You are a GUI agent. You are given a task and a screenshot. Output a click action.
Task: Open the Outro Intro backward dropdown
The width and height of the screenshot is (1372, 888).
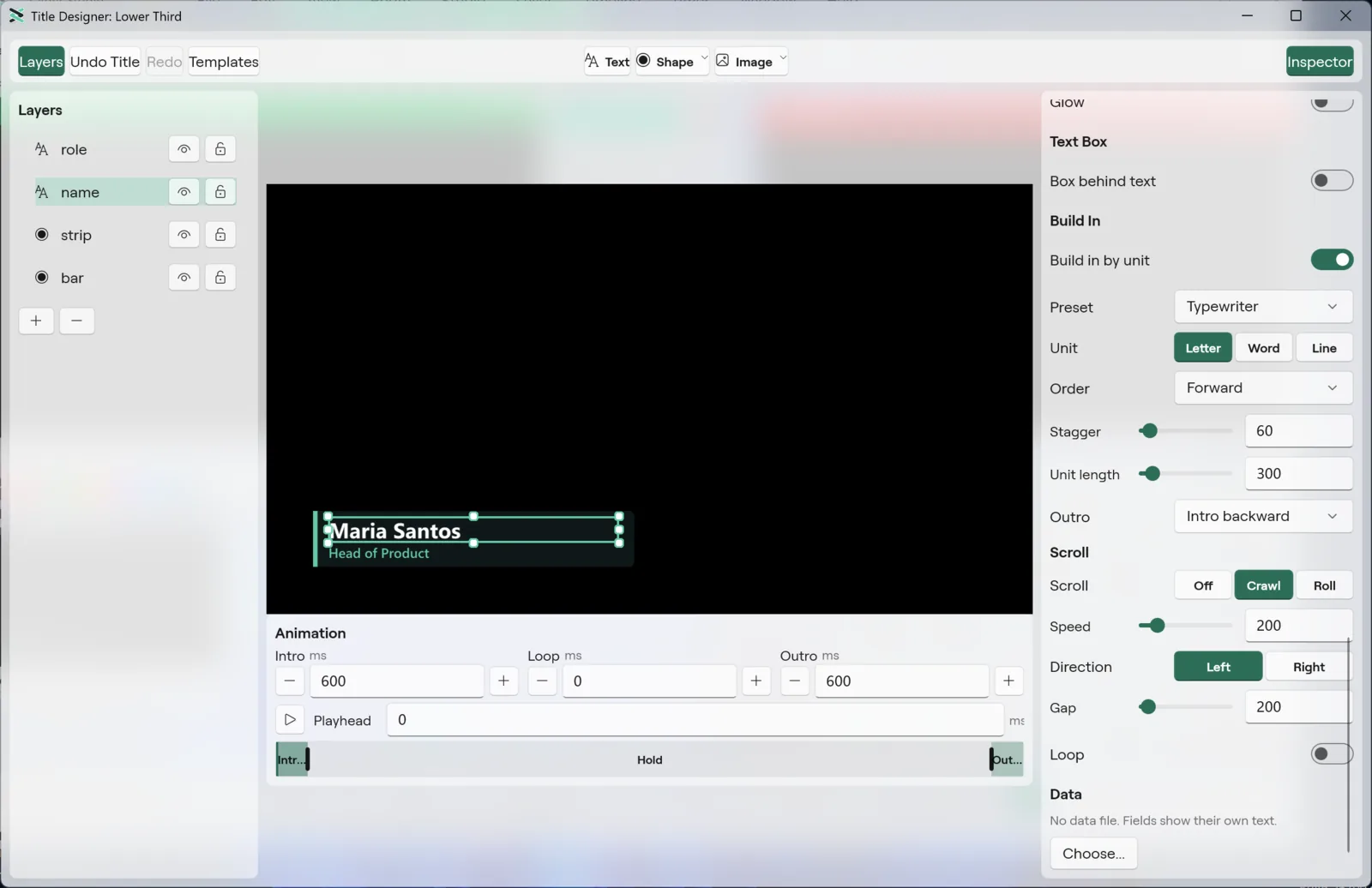pyautogui.click(x=1263, y=517)
